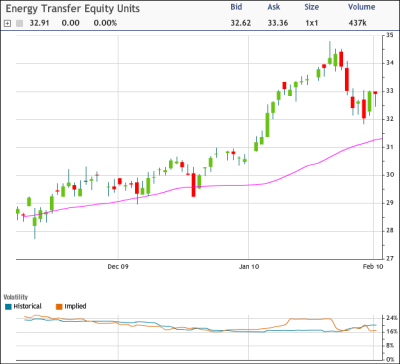Click the 0.00% percent change value
This screenshot has width=400, height=364.
coord(105,23)
